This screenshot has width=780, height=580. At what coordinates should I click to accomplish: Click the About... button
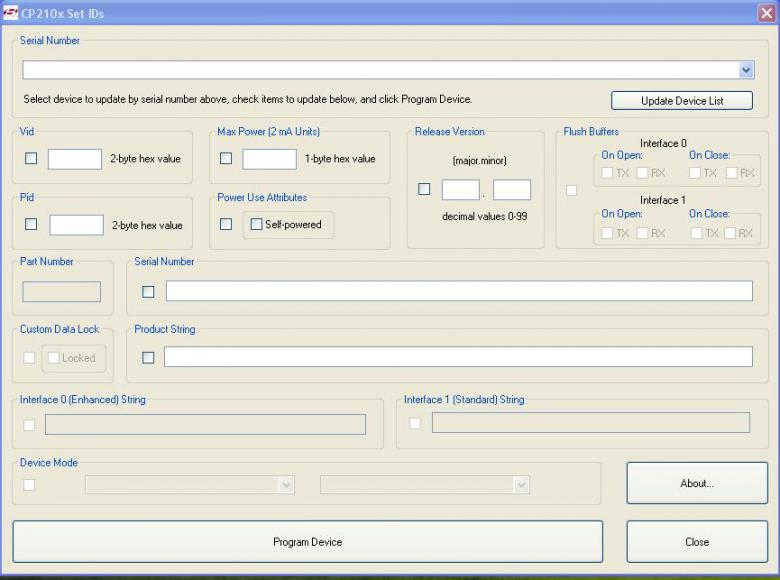pyautogui.click(x=697, y=483)
